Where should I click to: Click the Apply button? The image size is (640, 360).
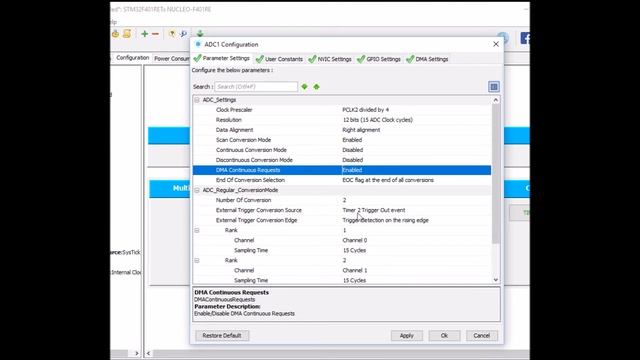407,336
